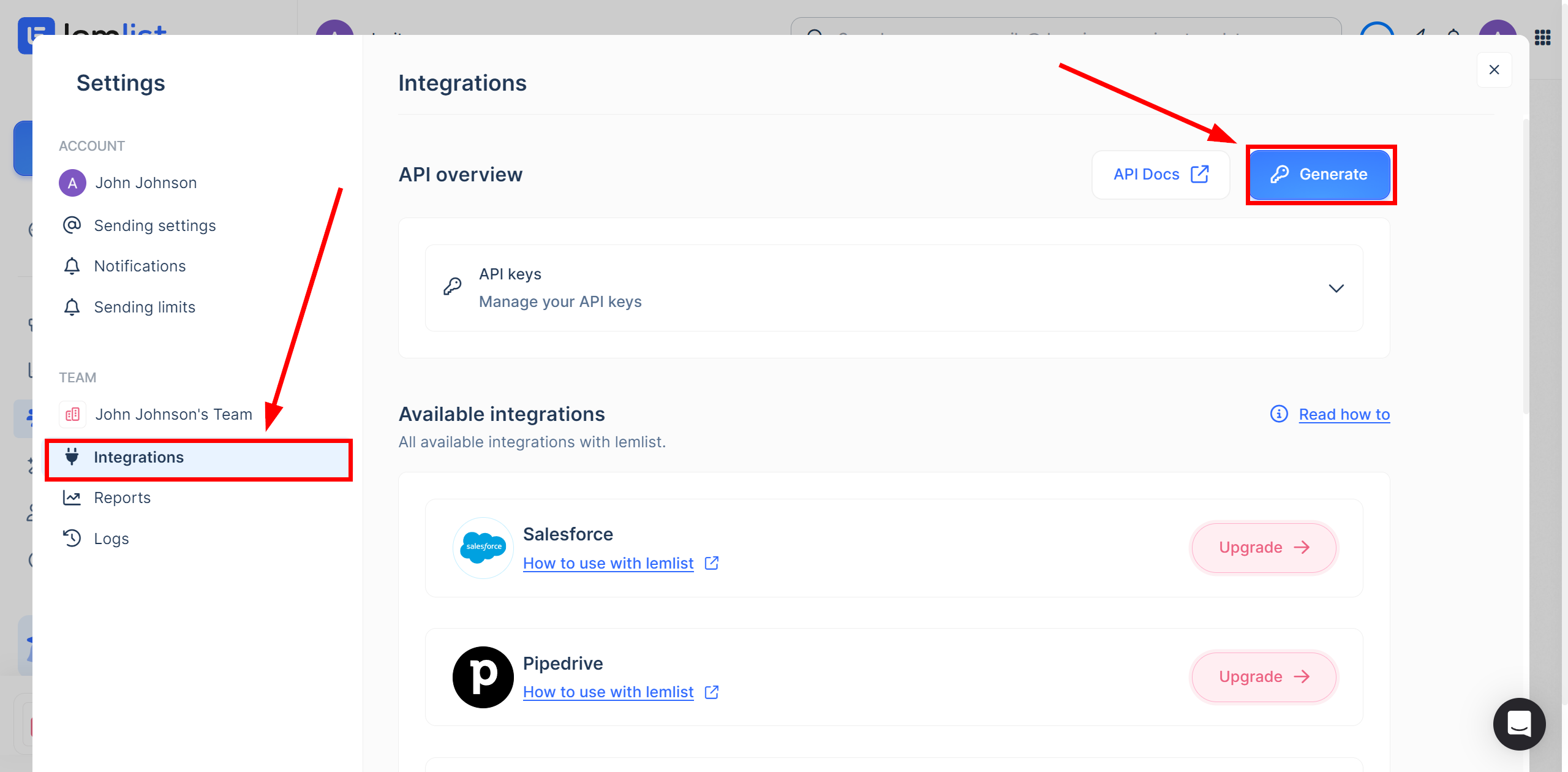Click the purple A avatar beside John Johnson
This screenshot has height=772, width=1568.
tap(72, 183)
